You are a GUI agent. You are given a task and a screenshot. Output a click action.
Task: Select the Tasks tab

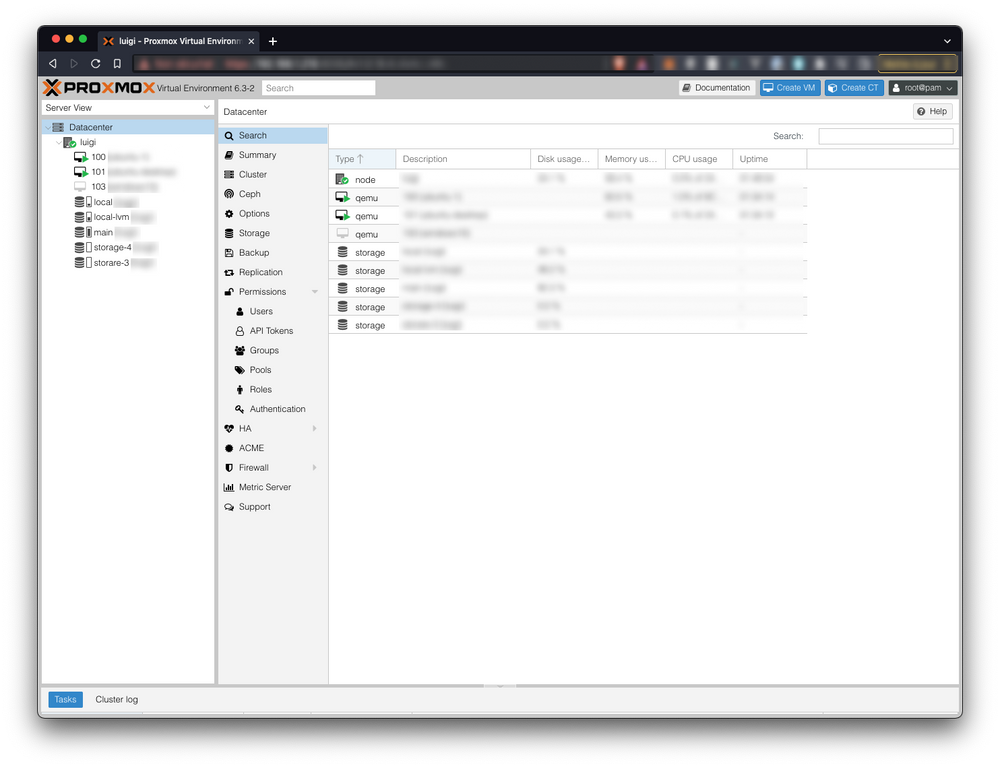[x=65, y=699]
